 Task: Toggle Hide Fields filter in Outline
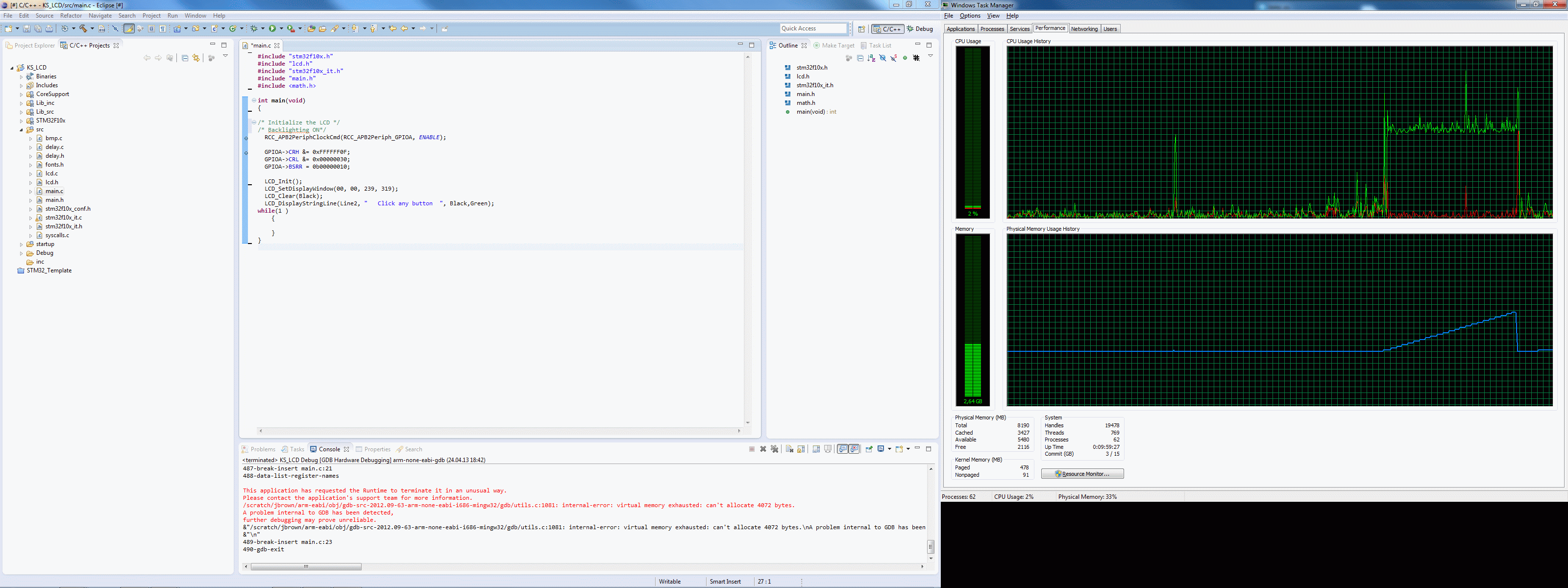point(882,58)
